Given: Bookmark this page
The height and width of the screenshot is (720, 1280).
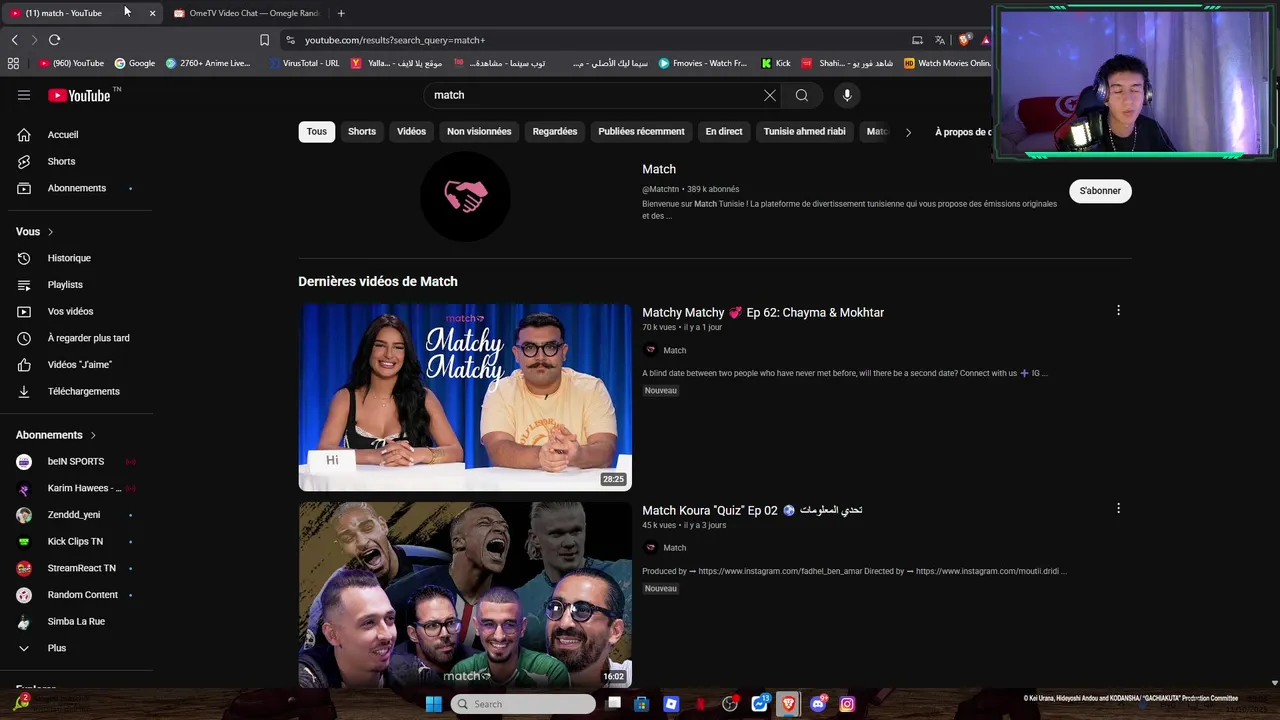Looking at the screenshot, I should tap(264, 40).
